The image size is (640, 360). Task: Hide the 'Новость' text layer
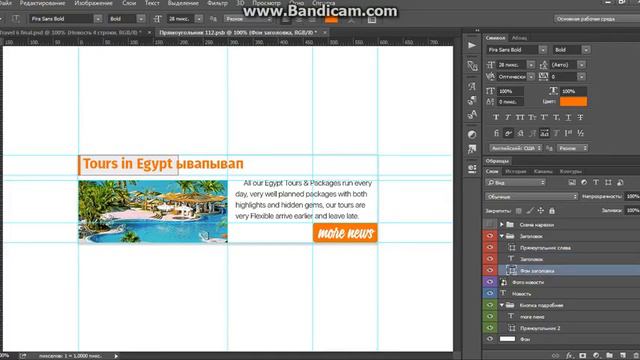[490, 293]
